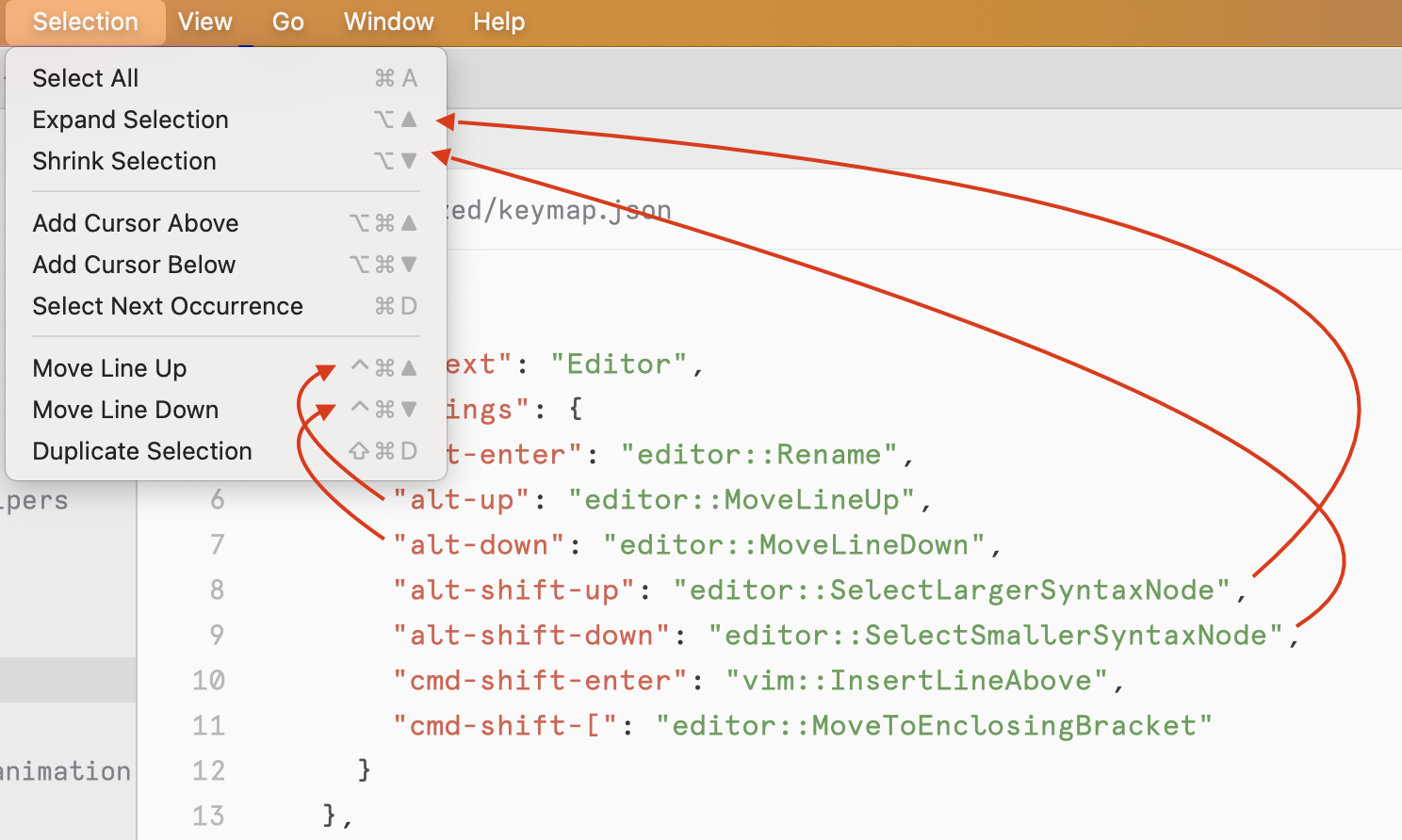Open the Go menu
1402x840 pixels.
pyautogui.click(x=287, y=22)
